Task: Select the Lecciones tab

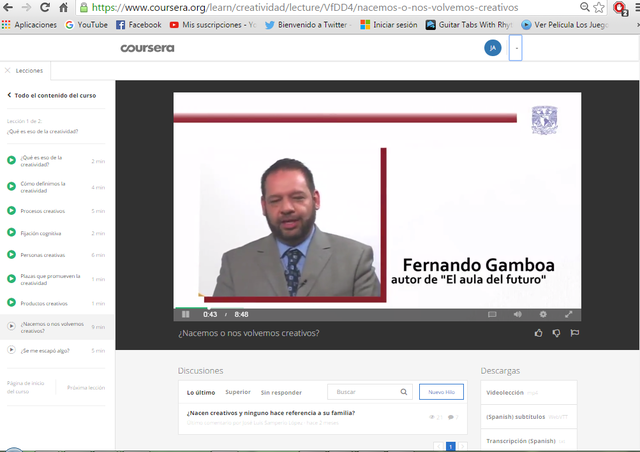Action: point(29,71)
